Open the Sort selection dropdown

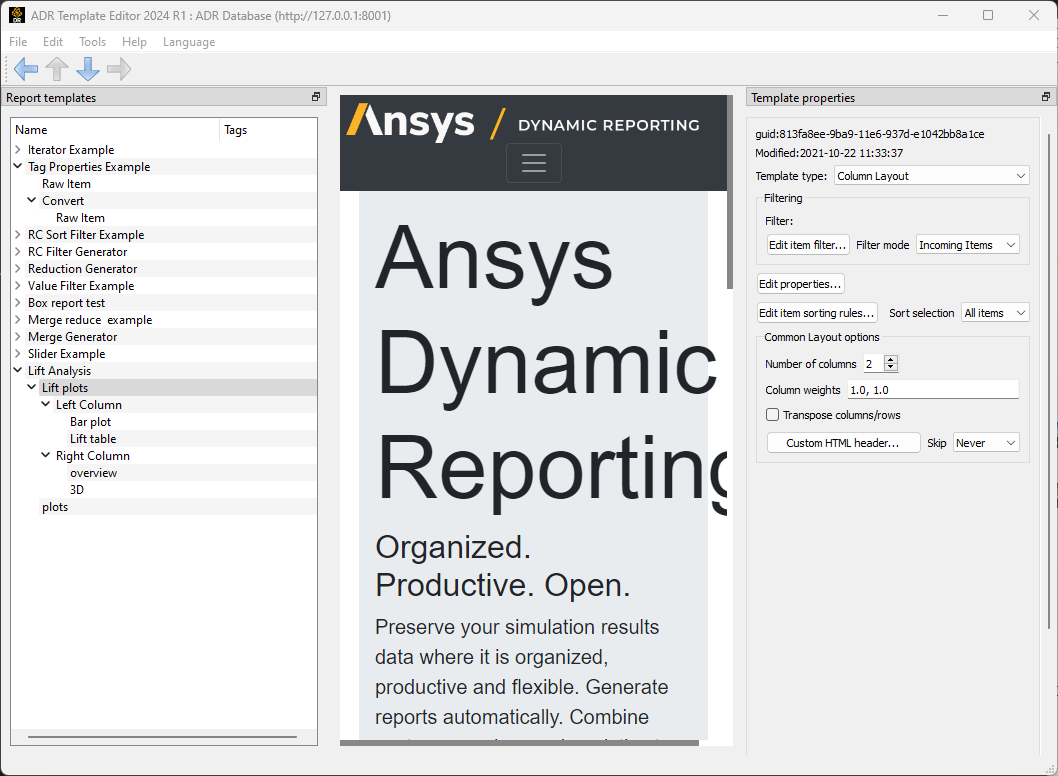pos(995,312)
